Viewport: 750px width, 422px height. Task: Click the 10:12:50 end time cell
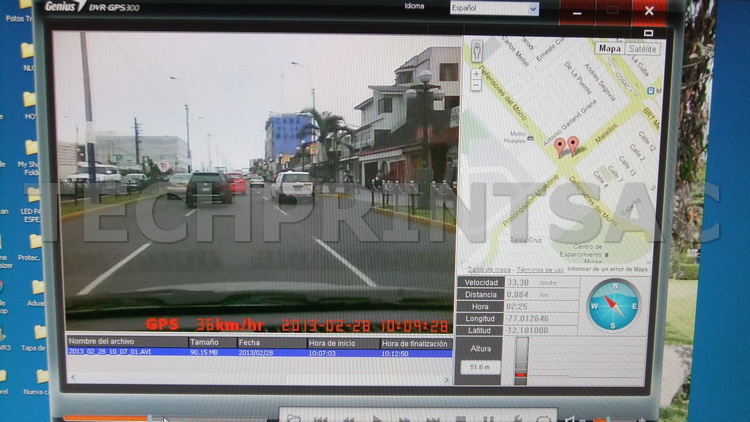tap(395, 354)
